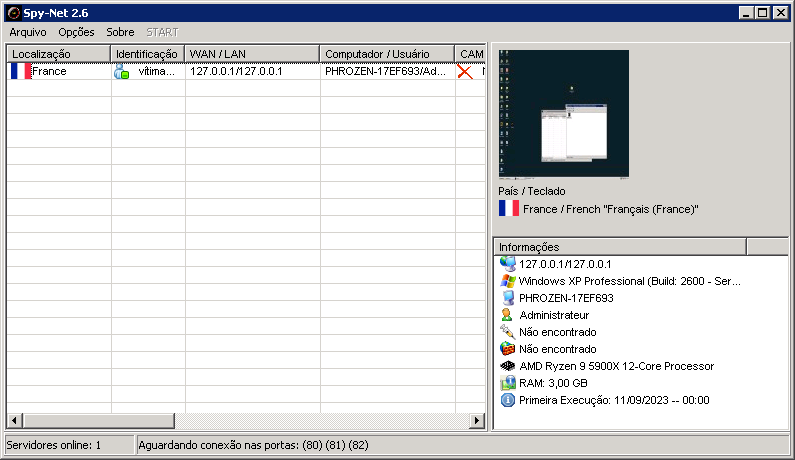Click the French flag under País / Teclado
Screen dimensions: 795x460
coord(508,209)
